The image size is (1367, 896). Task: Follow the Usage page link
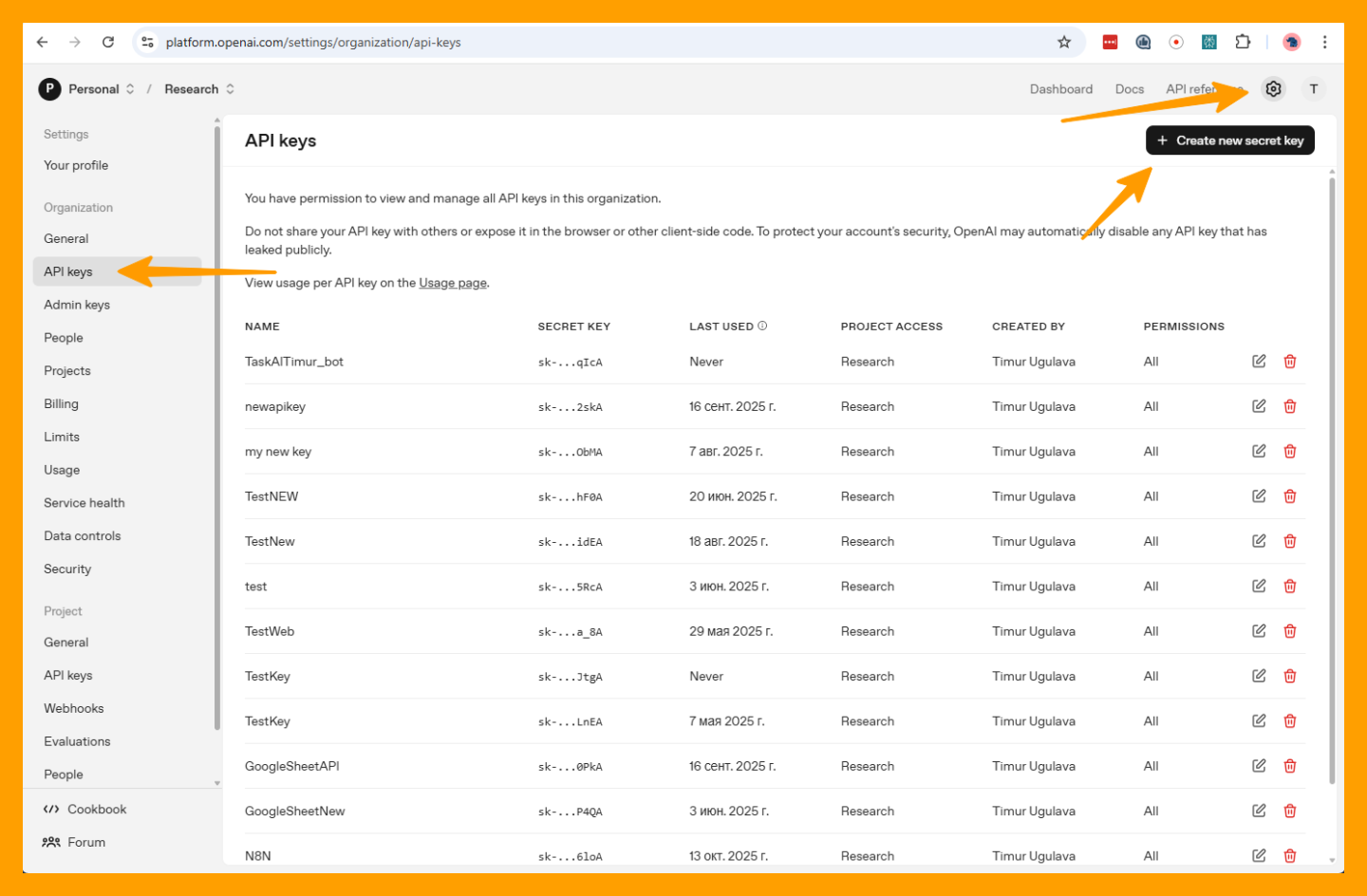(x=453, y=283)
